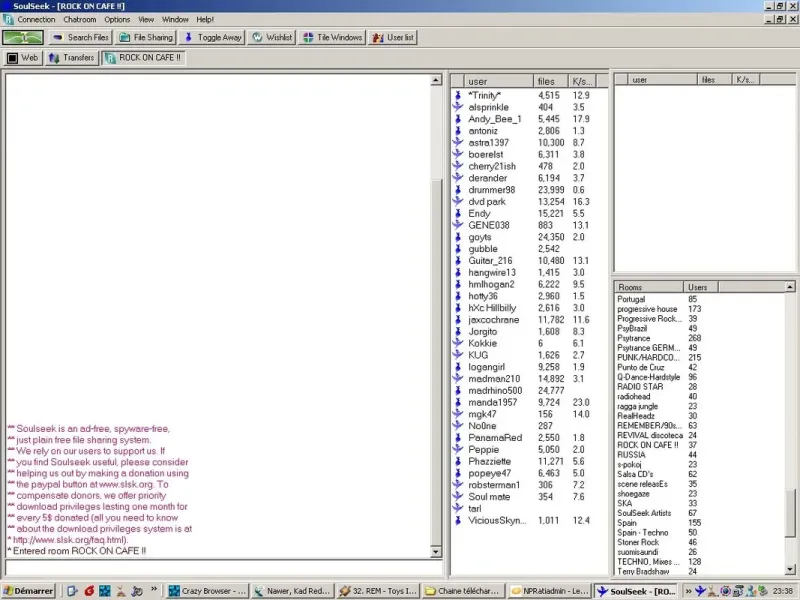Open the User list button
This screenshot has height=600, width=800.
[392, 37]
